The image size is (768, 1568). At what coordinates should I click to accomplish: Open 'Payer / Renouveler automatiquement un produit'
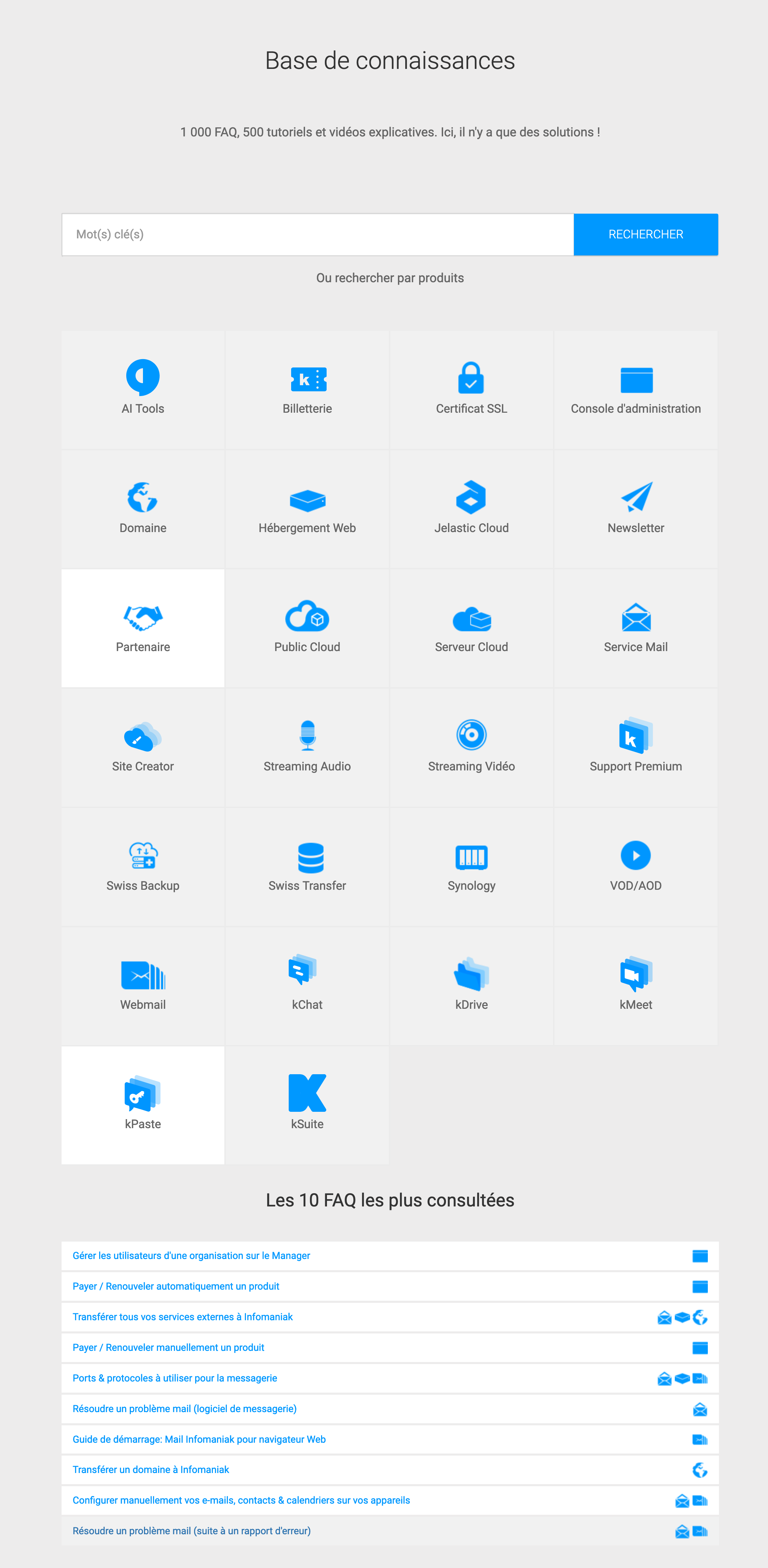click(176, 1286)
